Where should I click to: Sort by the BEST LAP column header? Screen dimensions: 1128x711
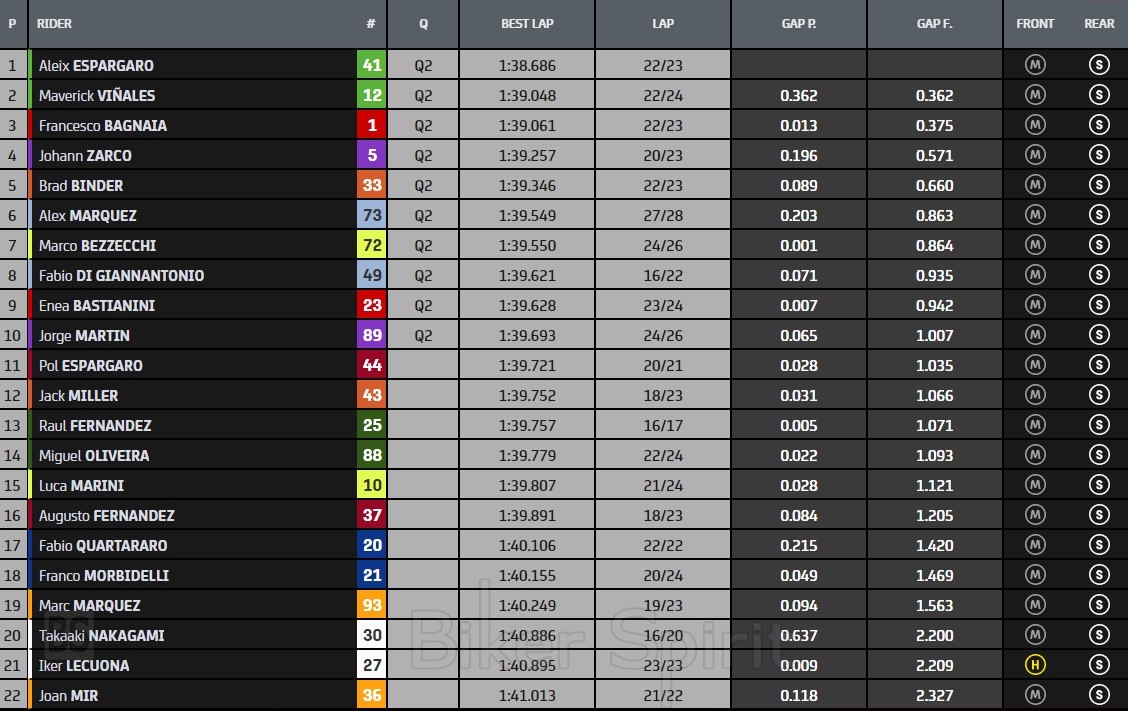tap(527, 24)
